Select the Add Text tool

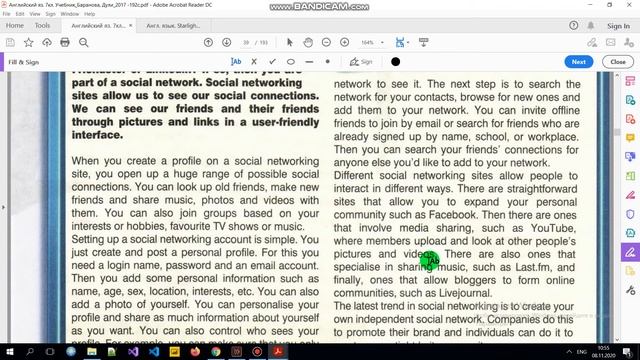[x=236, y=62]
